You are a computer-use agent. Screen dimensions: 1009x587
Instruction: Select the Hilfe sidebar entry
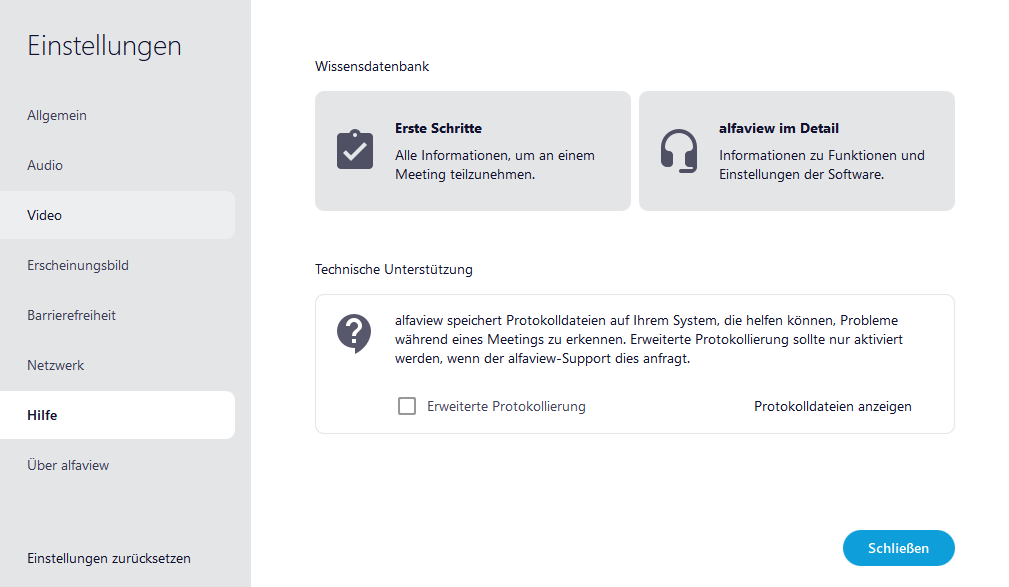click(42, 415)
